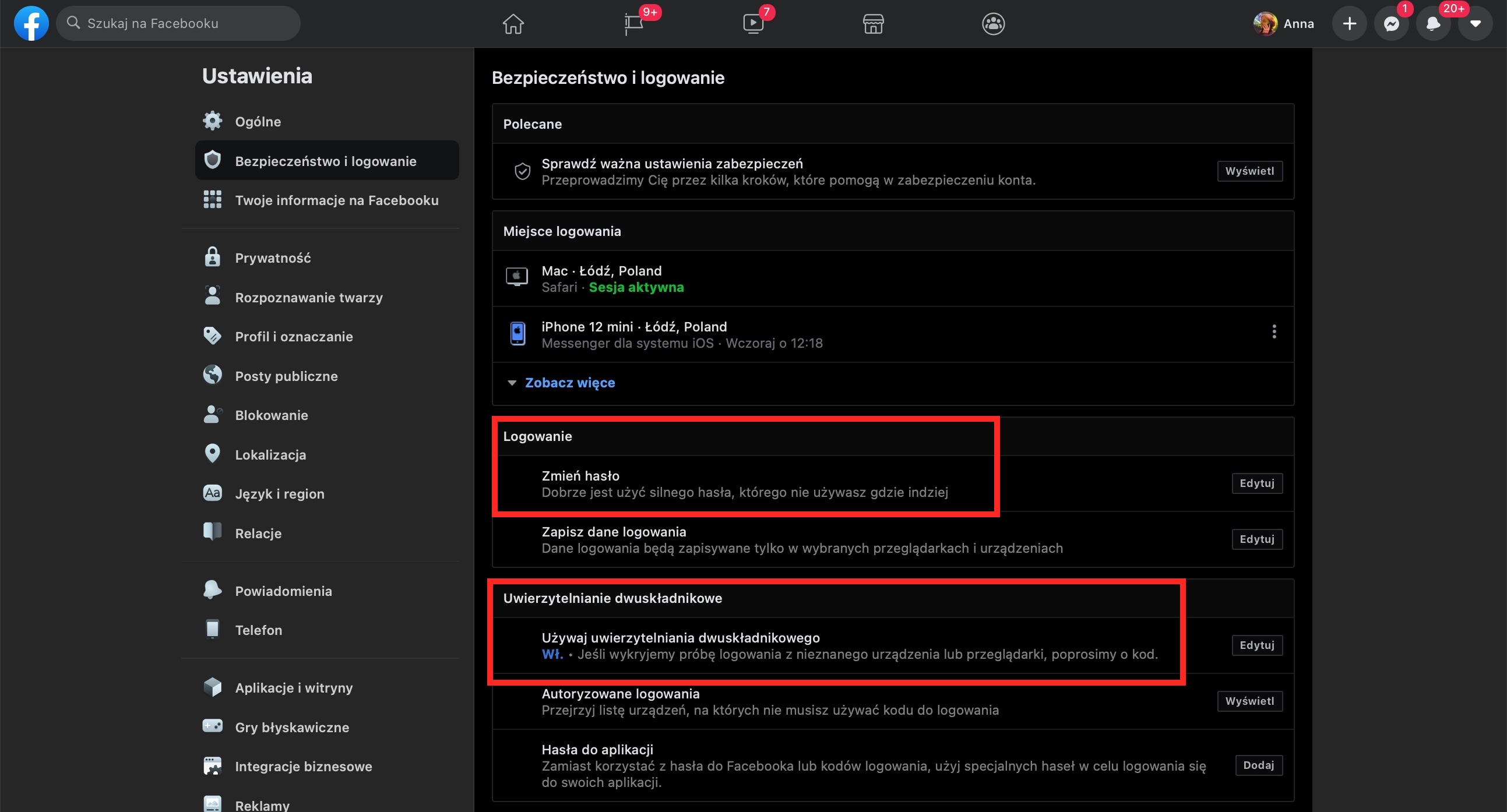This screenshot has height=812, width=1507.
Task: Select Prywatność in settings sidebar
Action: pyautogui.click(x=273, y=258)
